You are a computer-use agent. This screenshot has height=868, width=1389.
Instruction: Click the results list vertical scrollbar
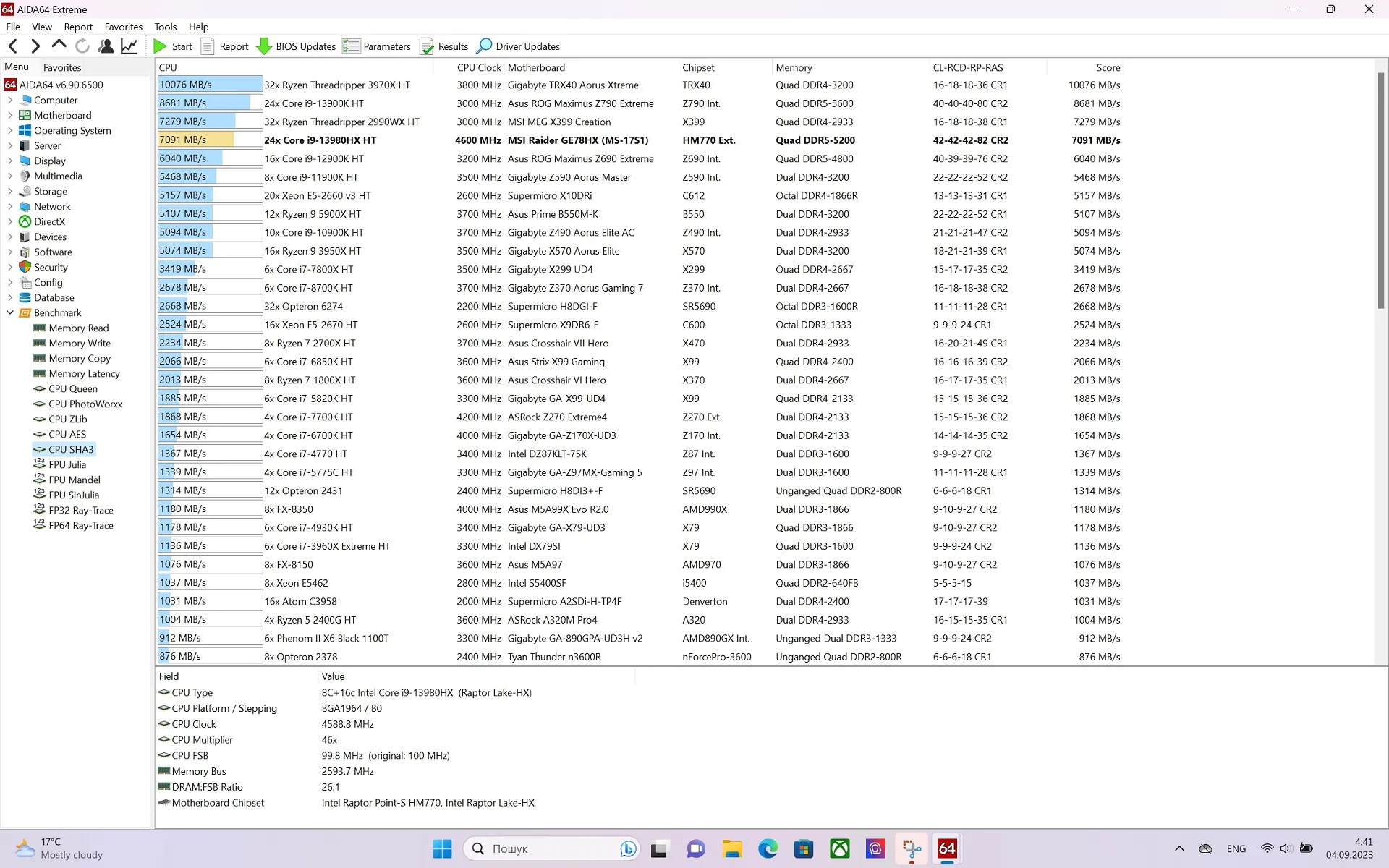click(1380, 190)
